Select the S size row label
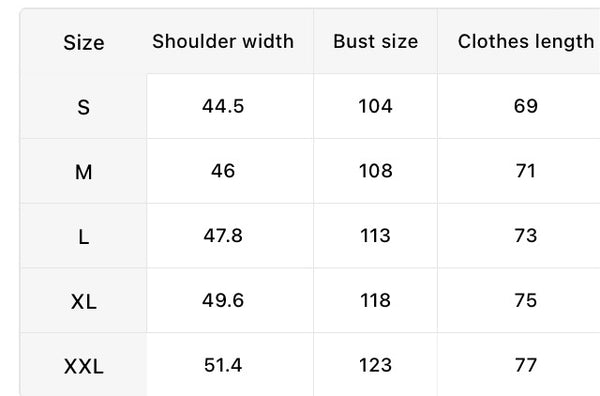 [x=83, y=107]
